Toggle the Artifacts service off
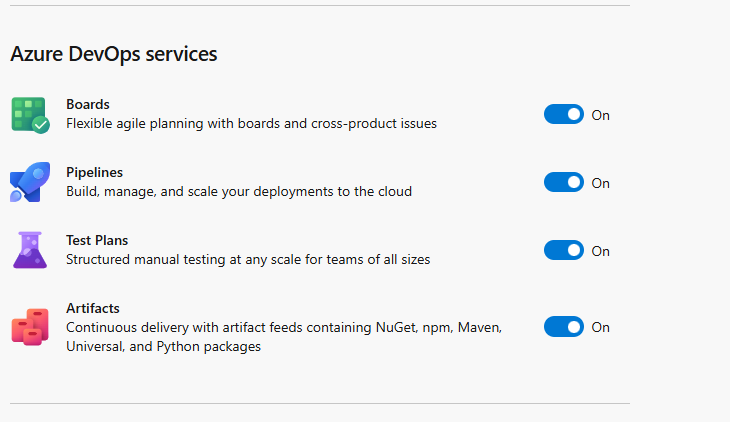Image resolution: width=730 pixels, height=422 pixels. pyautogui.click(x=564, y=327)
